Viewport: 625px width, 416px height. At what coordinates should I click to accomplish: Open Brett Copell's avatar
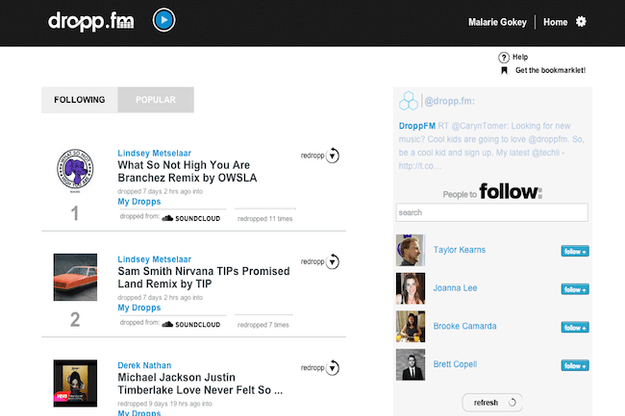click(x=411, y=365)
